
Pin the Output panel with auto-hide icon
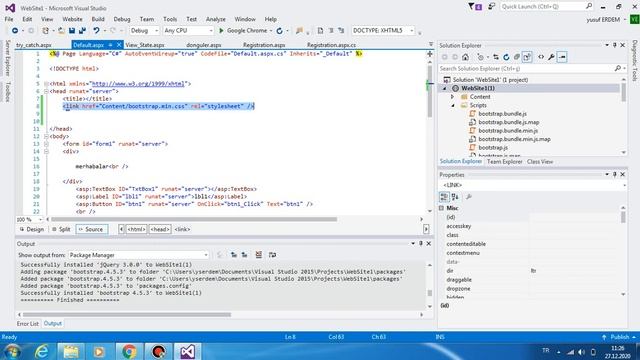pyautogui.click(x=421, y=244)
